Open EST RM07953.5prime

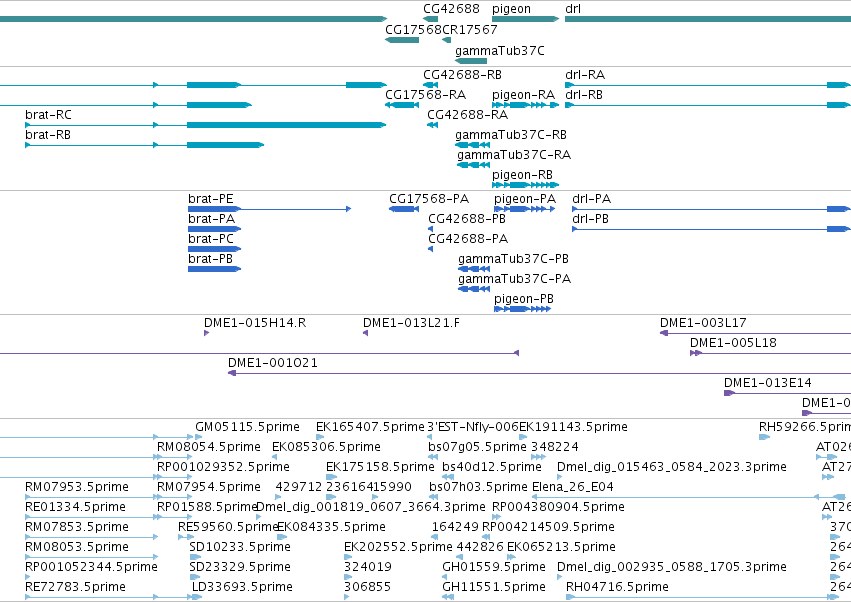pos(77,487)
